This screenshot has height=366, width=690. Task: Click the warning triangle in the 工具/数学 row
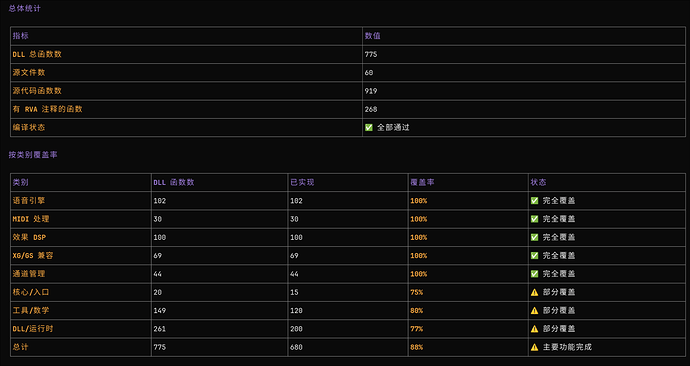click(x=534, y=311)
